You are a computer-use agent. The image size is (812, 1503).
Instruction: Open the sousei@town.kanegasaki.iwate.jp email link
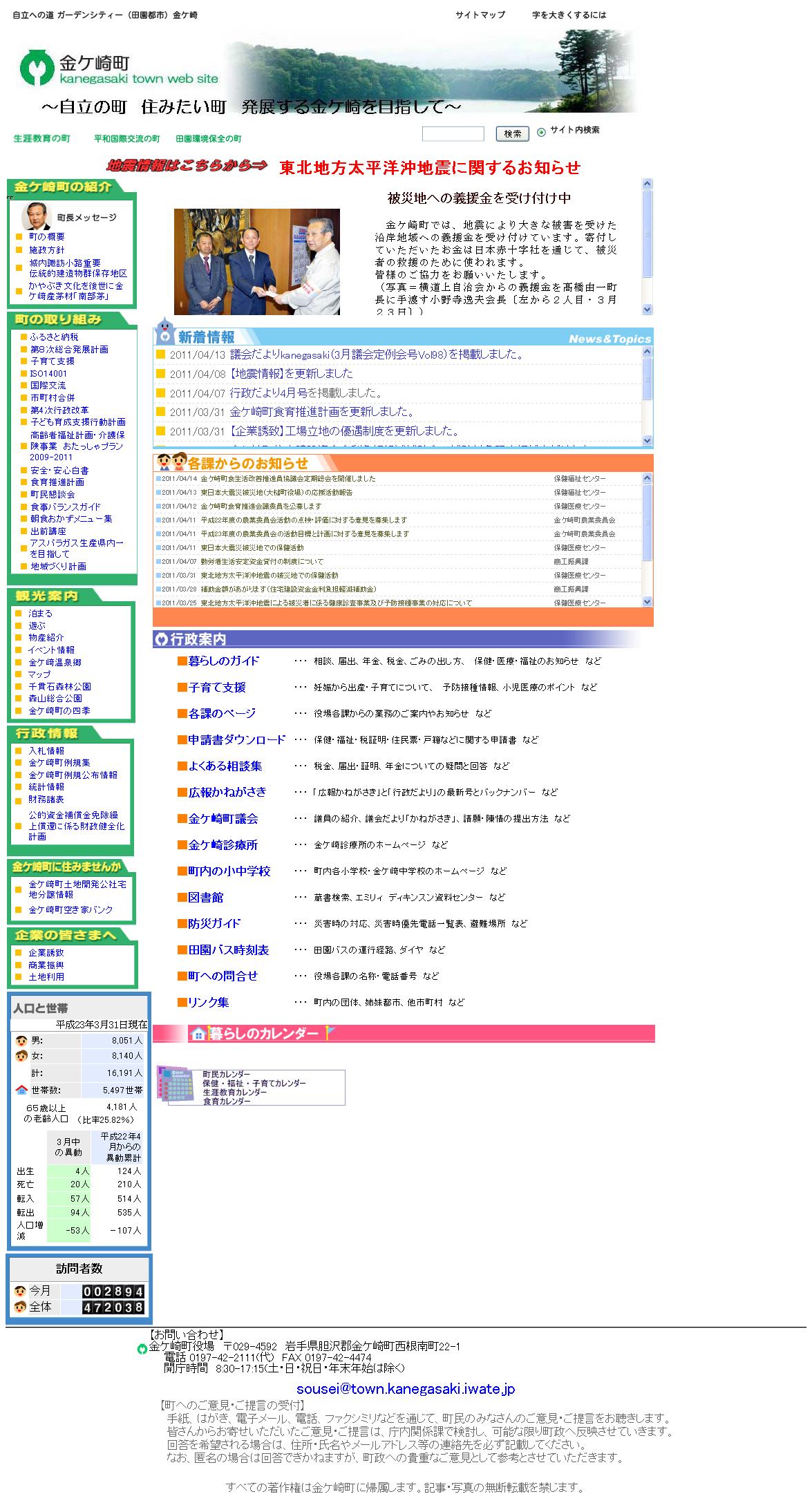406,1388
